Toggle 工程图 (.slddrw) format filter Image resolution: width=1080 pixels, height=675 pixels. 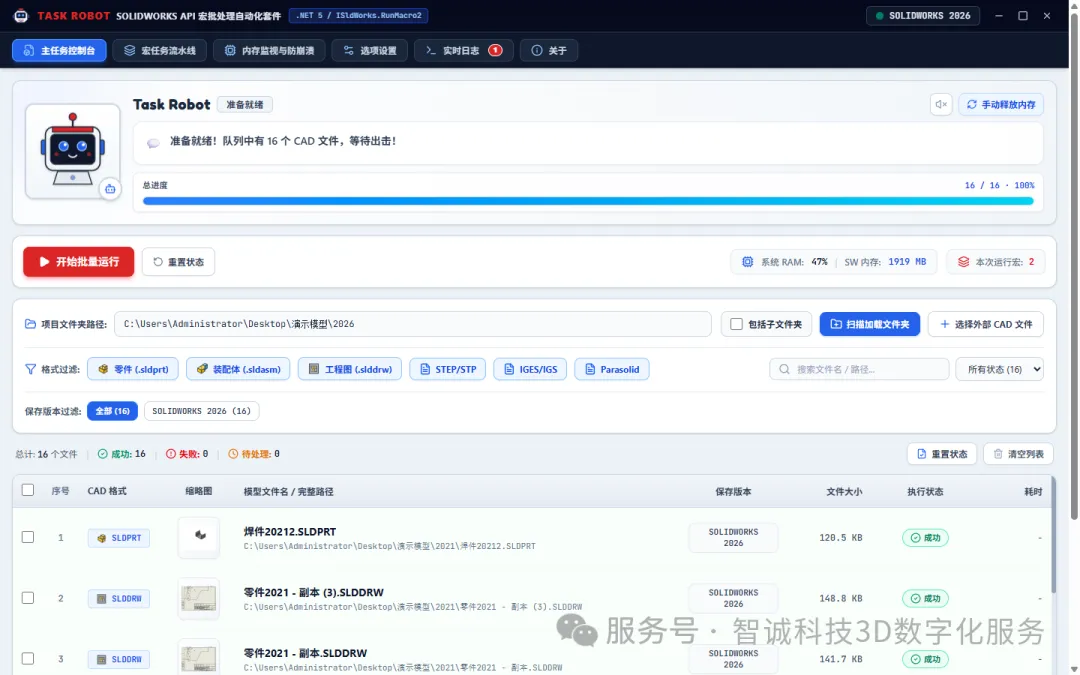point(350,369)
